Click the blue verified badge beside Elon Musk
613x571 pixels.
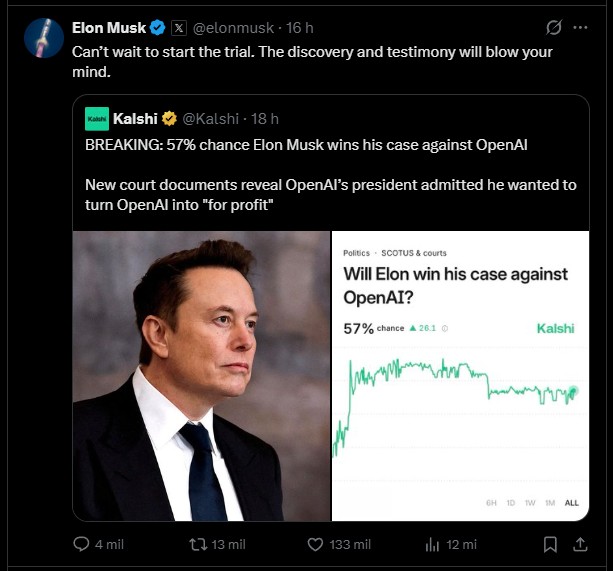[x=158, y=27]
